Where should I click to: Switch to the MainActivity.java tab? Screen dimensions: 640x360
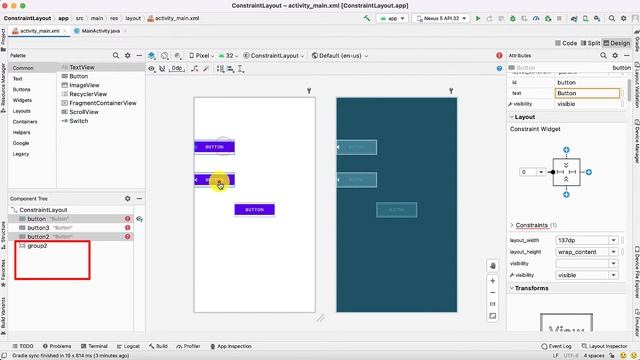(x=100, y=31)
